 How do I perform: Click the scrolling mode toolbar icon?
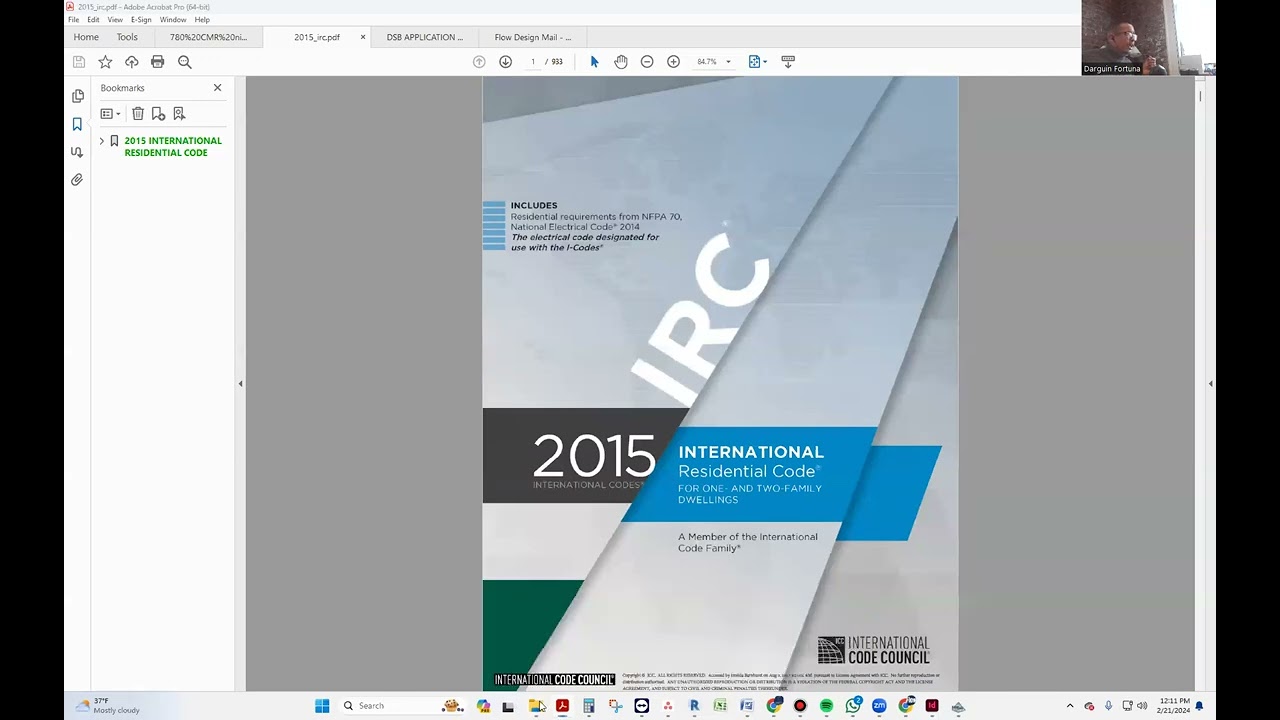click(788, 62)
